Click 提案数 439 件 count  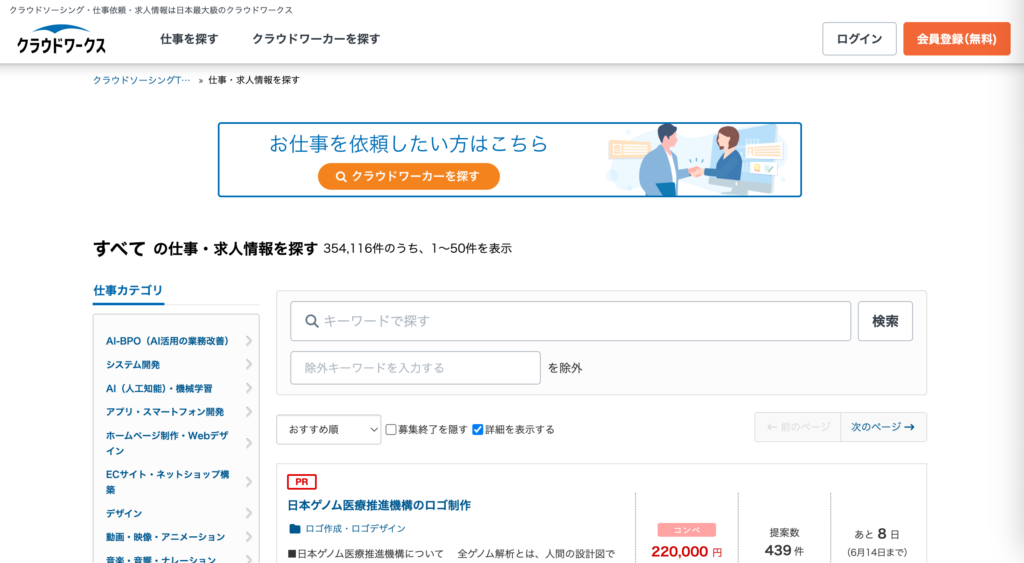coord(784,543)
